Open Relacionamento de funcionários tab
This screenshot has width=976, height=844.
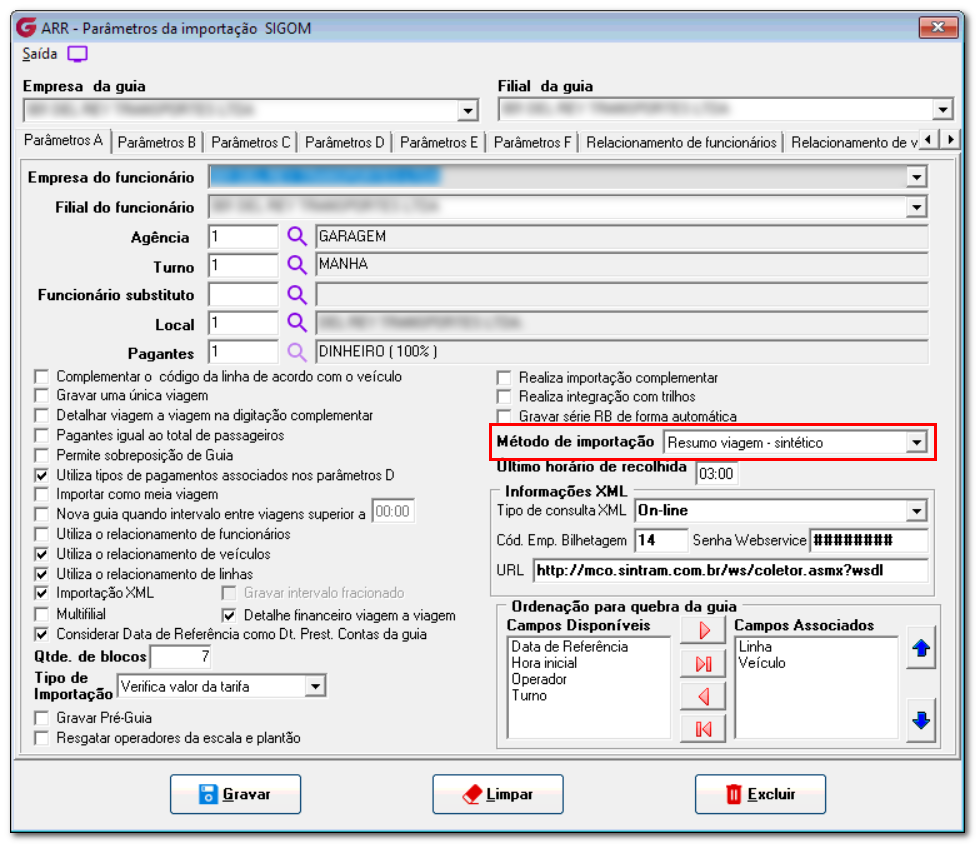[x=682, y=143]
